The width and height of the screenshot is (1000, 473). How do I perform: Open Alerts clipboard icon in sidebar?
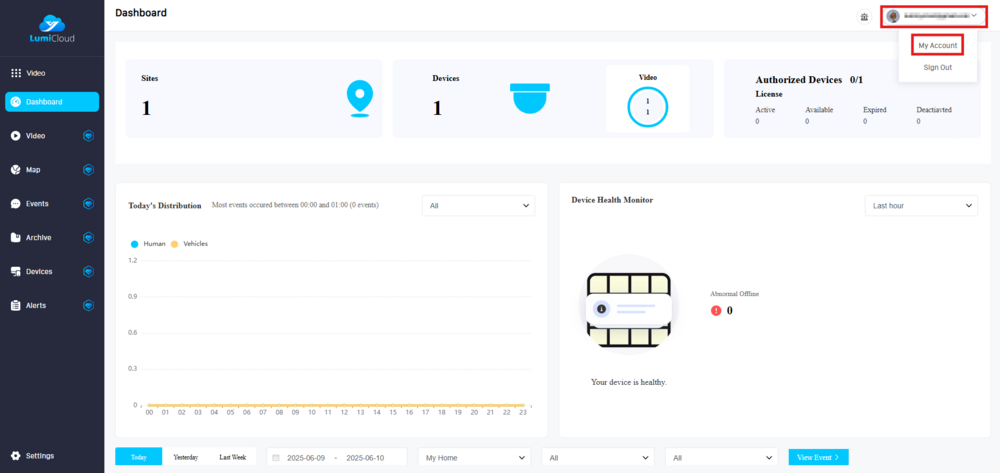coord(16,306)
